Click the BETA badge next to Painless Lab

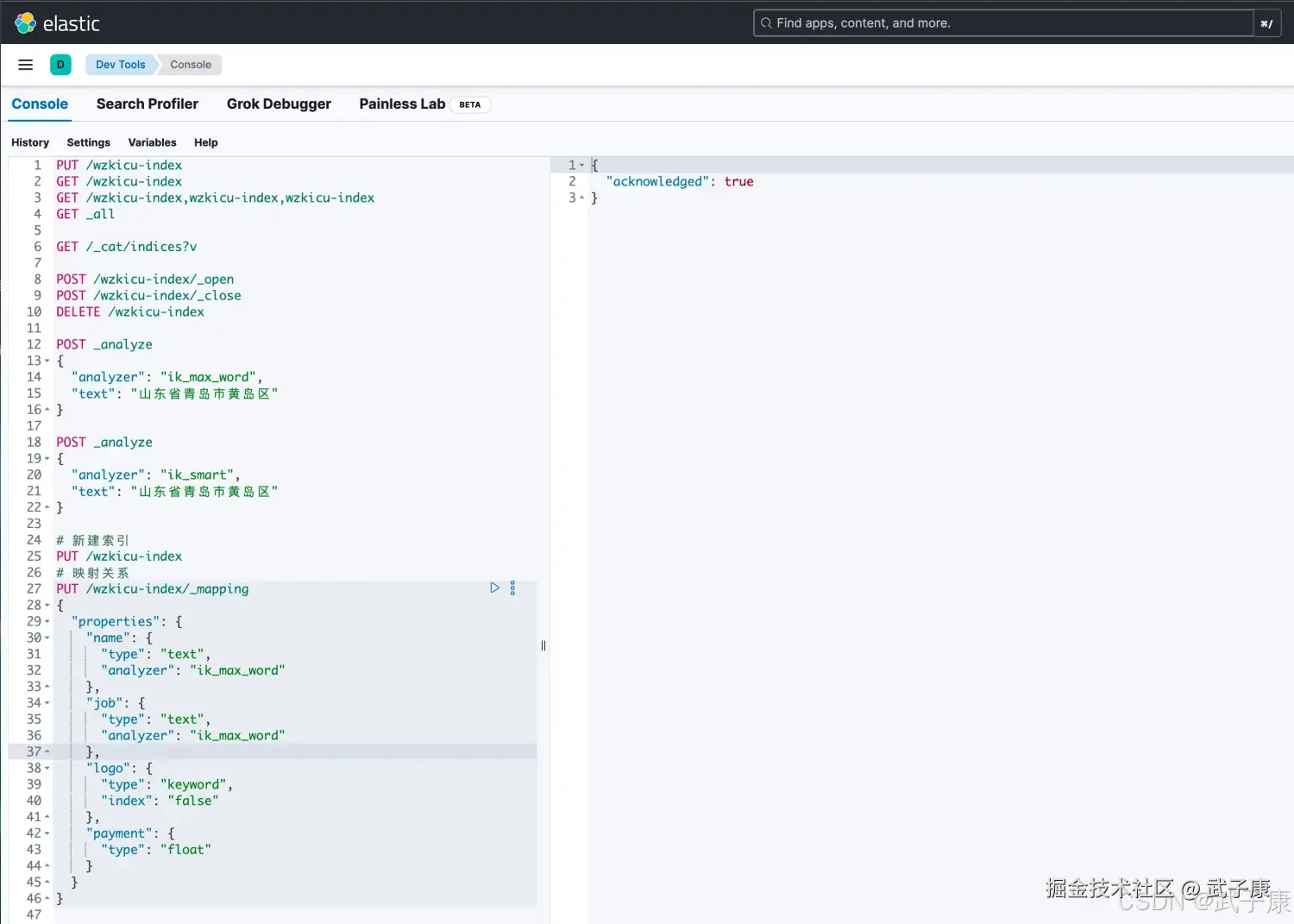(470, 104)
